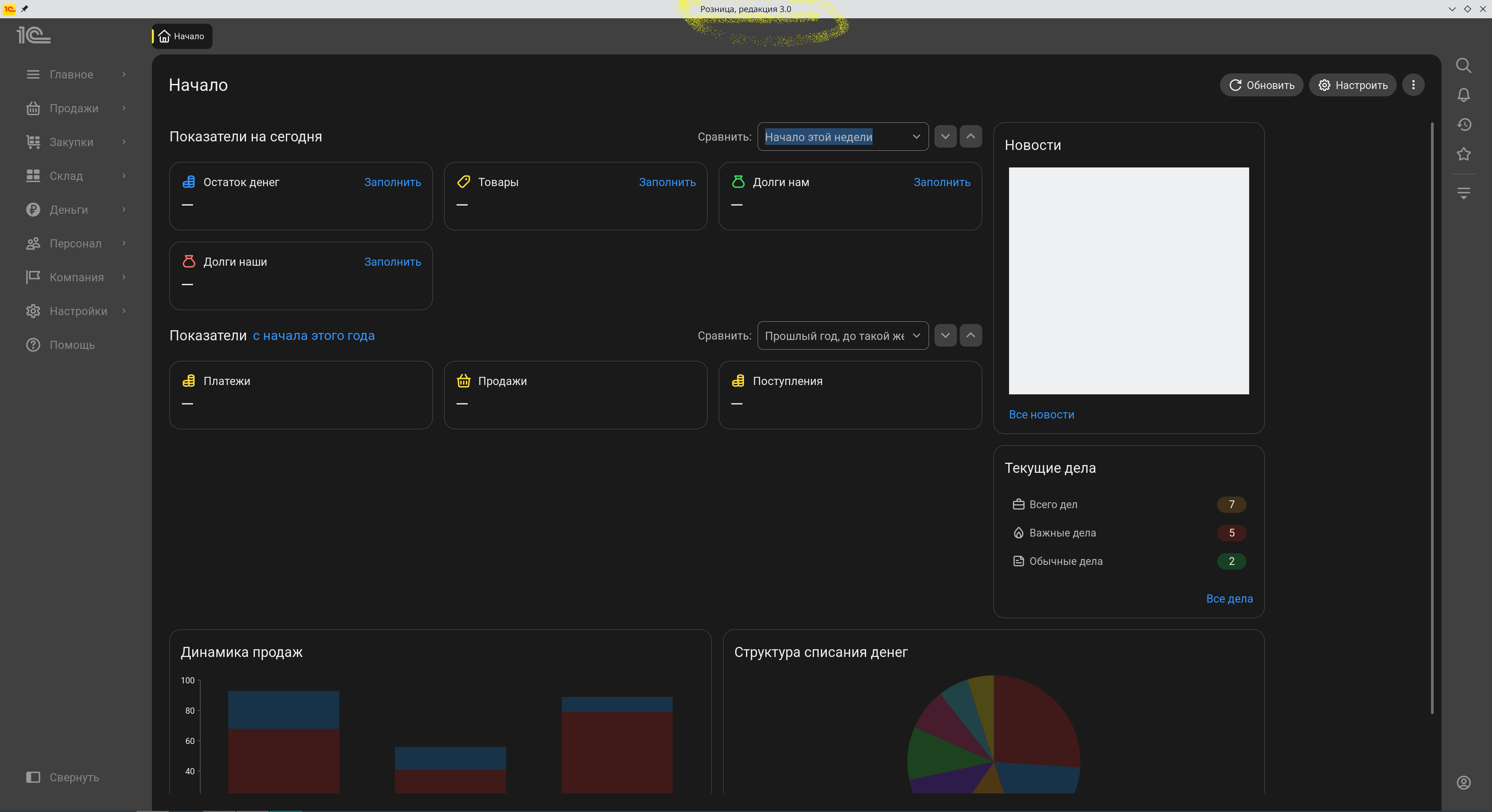Image resolution: width=1492 pixels, height=812 pixels.
Task: Click Заполнить link in Товары card
Action: click(x=667, y=182)
